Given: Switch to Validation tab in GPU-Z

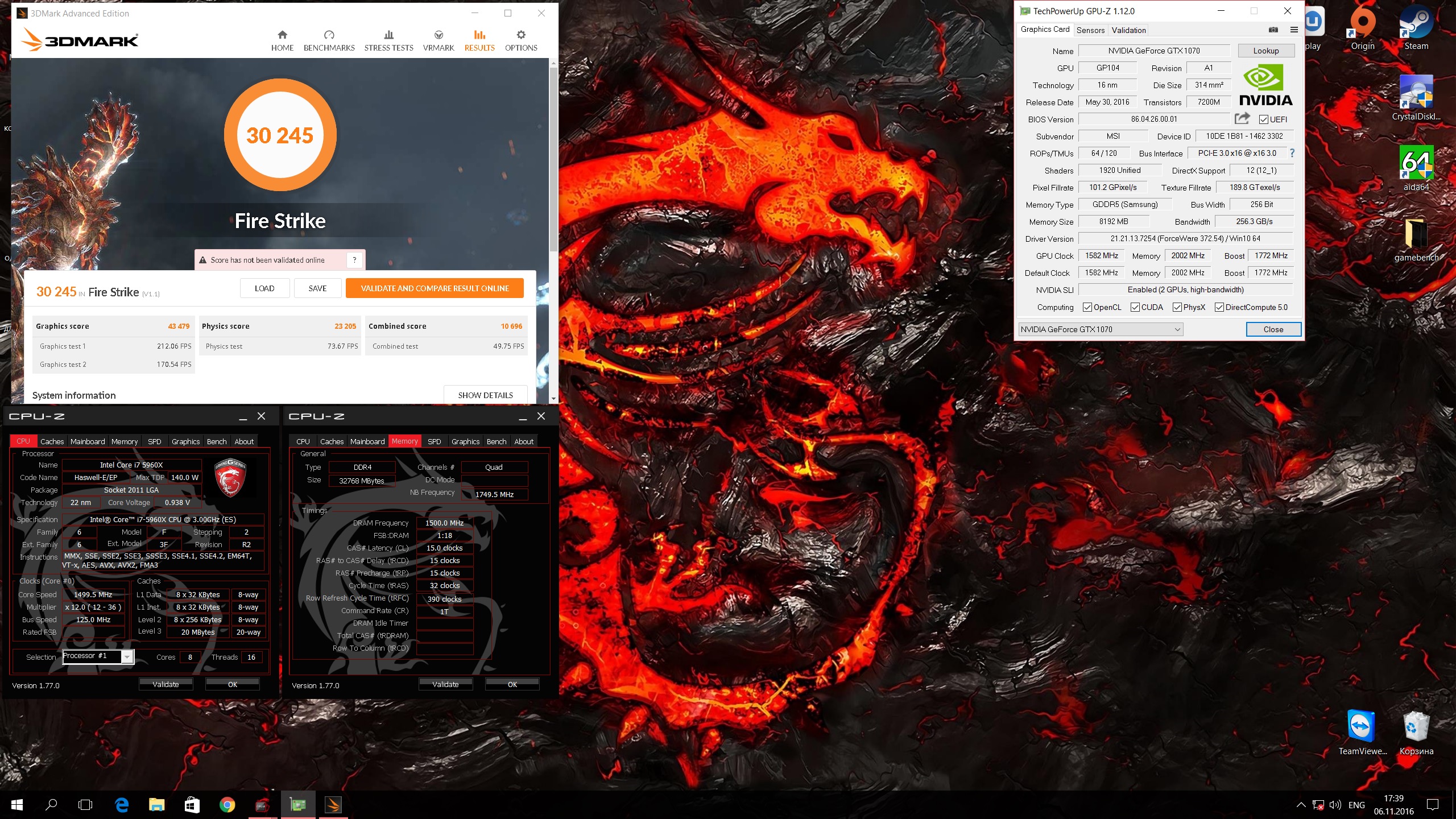Looking at the screenshot, I should coord(1128,30).
